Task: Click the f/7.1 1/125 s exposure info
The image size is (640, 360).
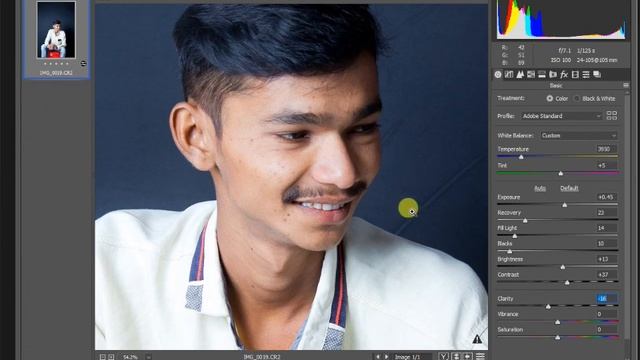Action: pyautogui.click(x=576, y=51)
